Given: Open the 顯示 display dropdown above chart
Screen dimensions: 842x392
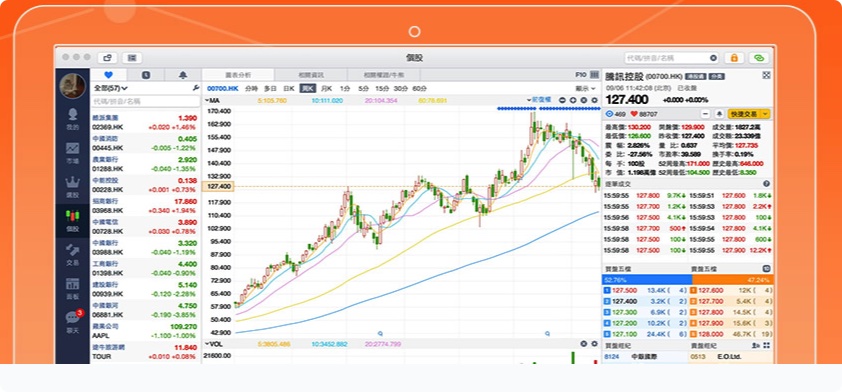Looking at the screenshot, I should click(585, 88).
